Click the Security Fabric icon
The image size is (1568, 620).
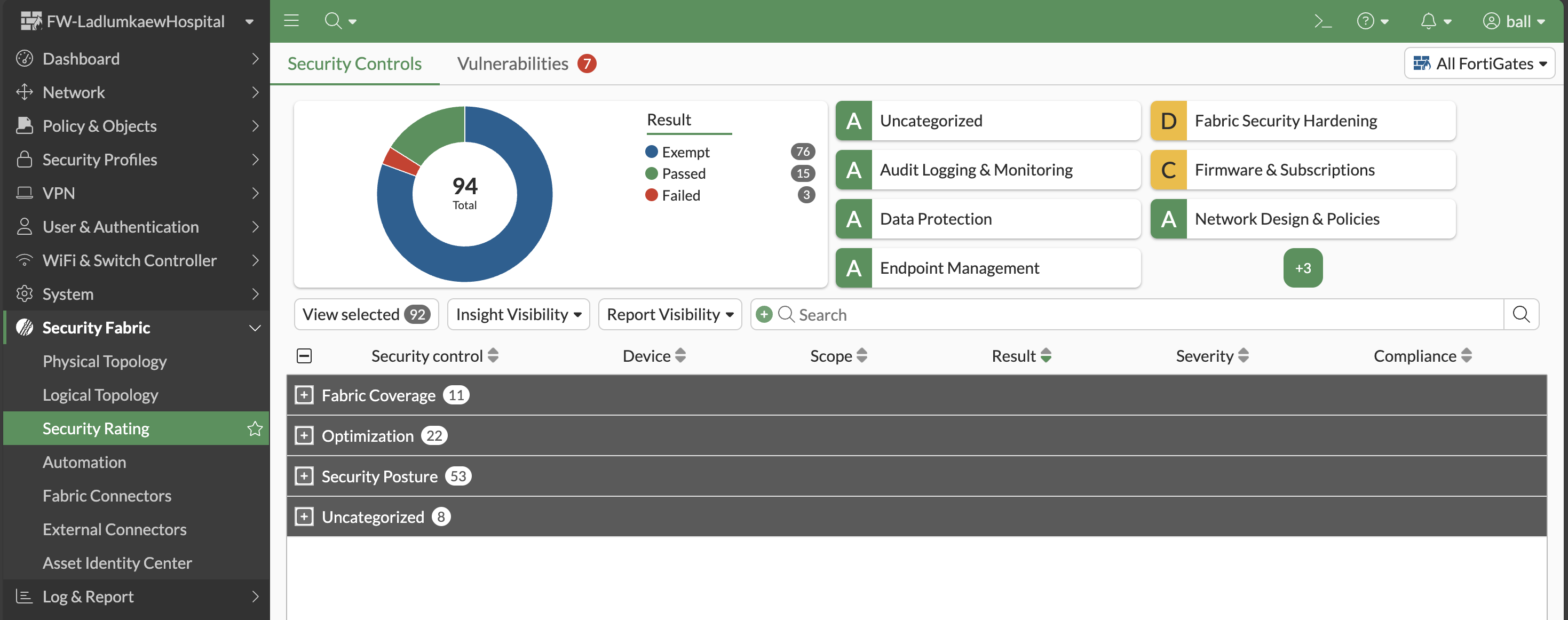[x=25, y=327]
